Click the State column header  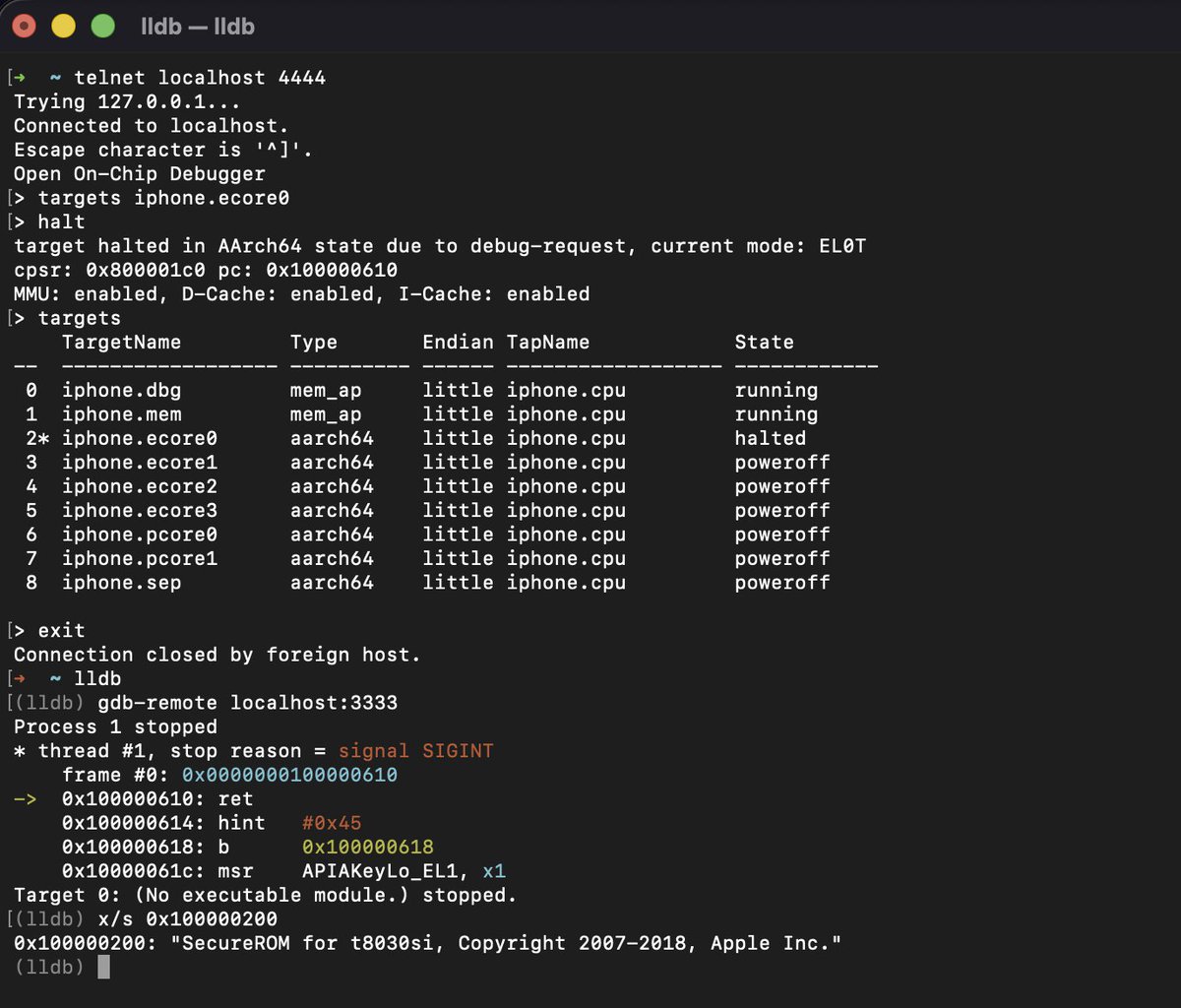[765, 343]
